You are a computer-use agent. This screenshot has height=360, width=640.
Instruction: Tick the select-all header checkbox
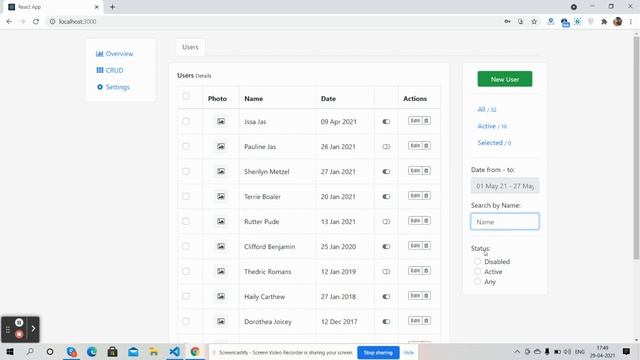pos(186,96)
